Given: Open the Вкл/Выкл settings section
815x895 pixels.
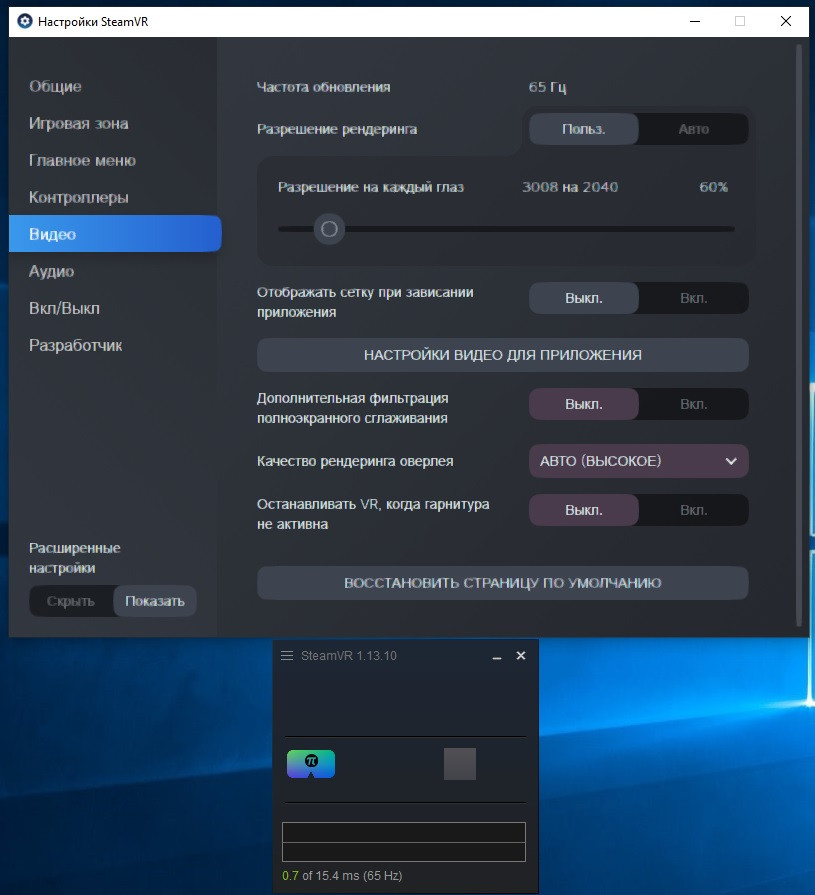Looking at the screenshot, I should (64, 308).
